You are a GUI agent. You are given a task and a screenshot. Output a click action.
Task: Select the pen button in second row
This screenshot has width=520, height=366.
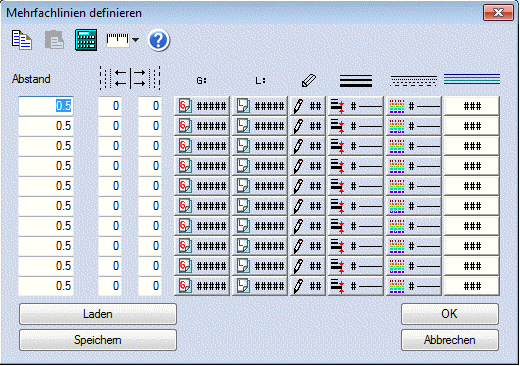[x=307, y=126]
